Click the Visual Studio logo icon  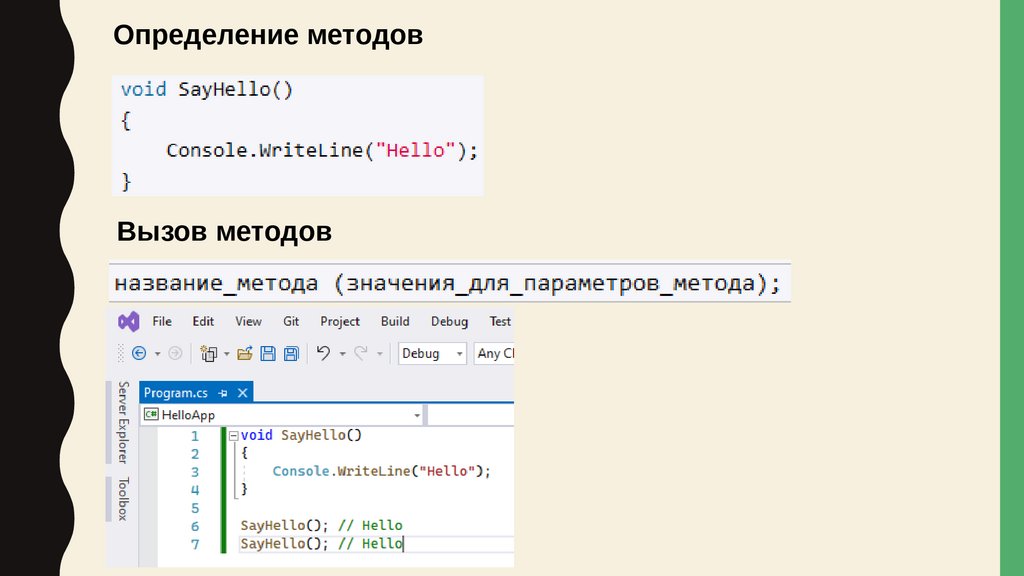129,321
